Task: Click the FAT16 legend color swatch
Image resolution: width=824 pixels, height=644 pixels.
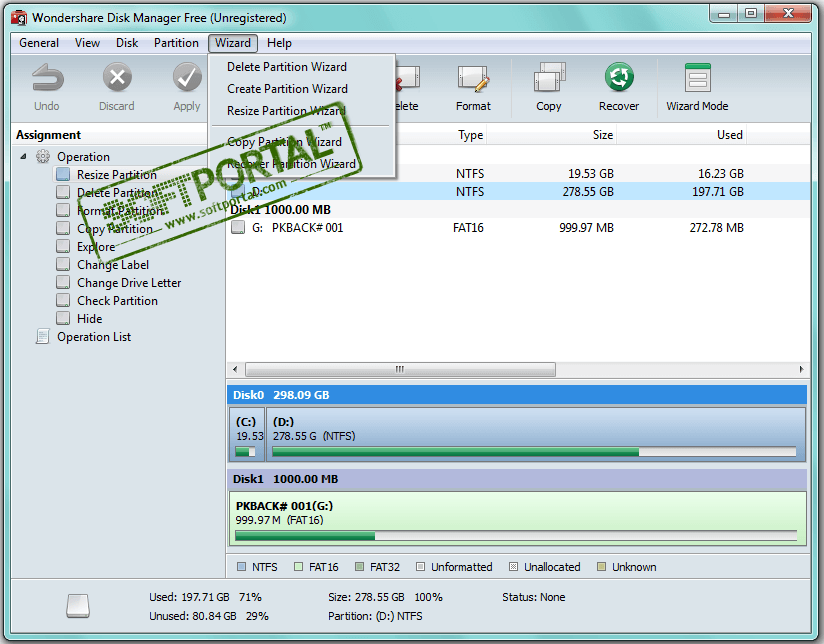Action: (x=298, y=567)
